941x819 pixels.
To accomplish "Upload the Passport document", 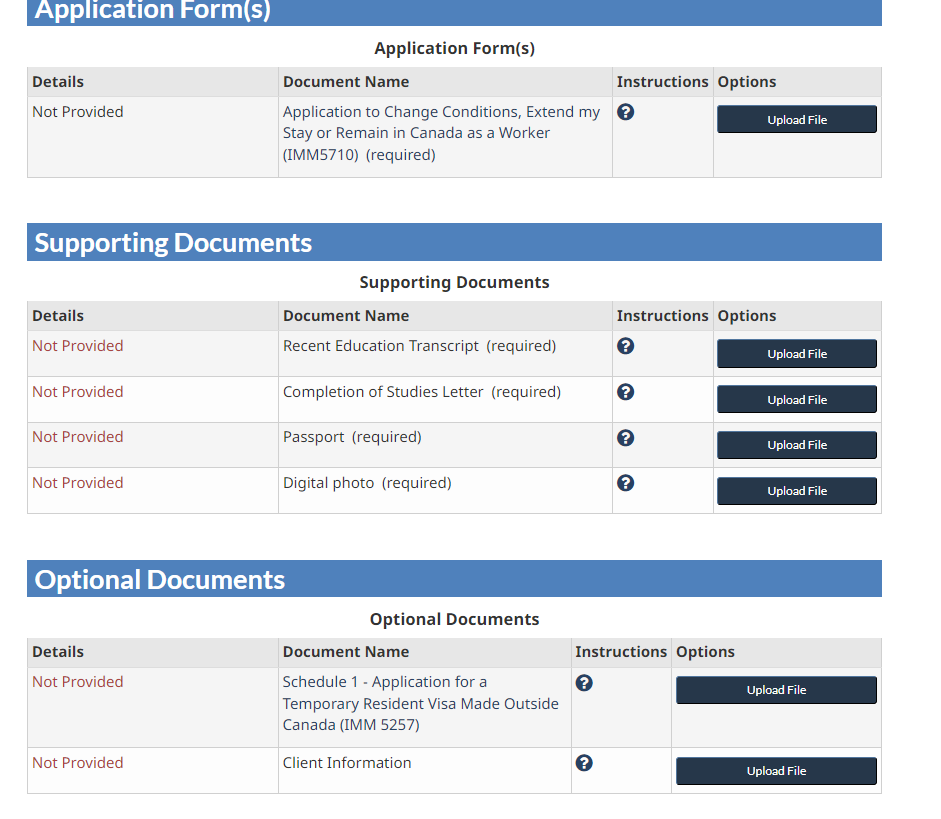I will [796, 444].
